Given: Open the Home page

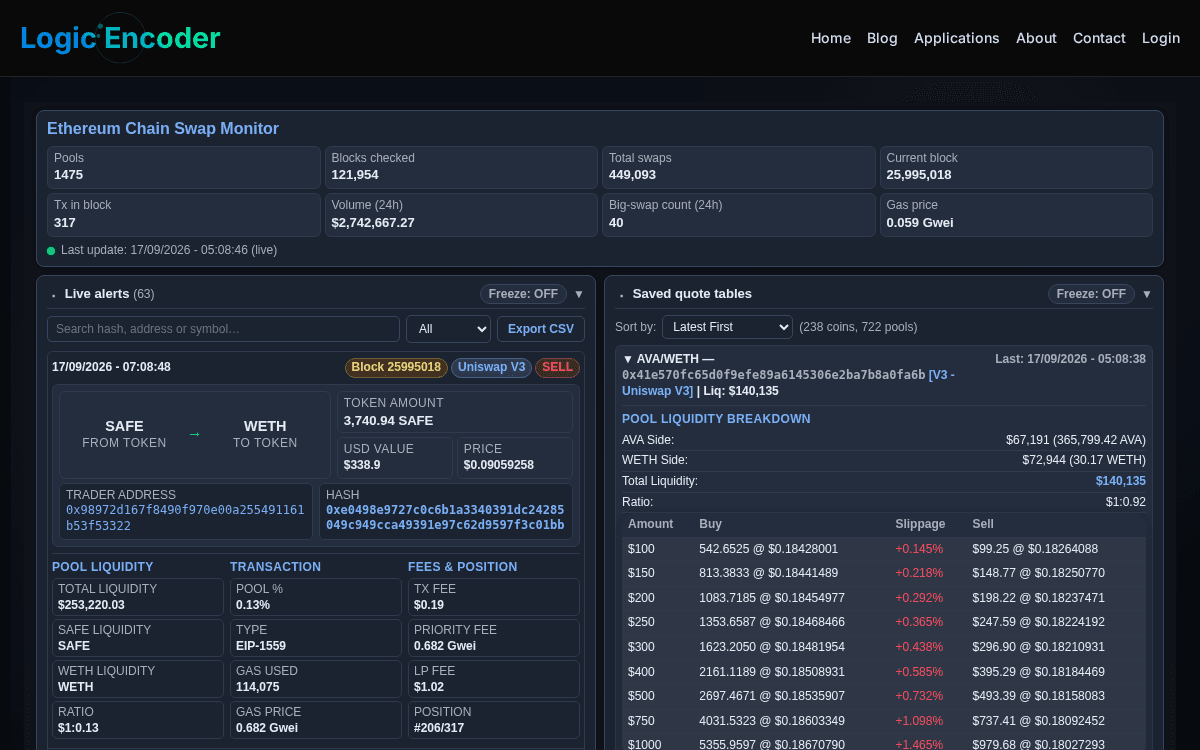Looking at the screenshot, I should 831,38.
